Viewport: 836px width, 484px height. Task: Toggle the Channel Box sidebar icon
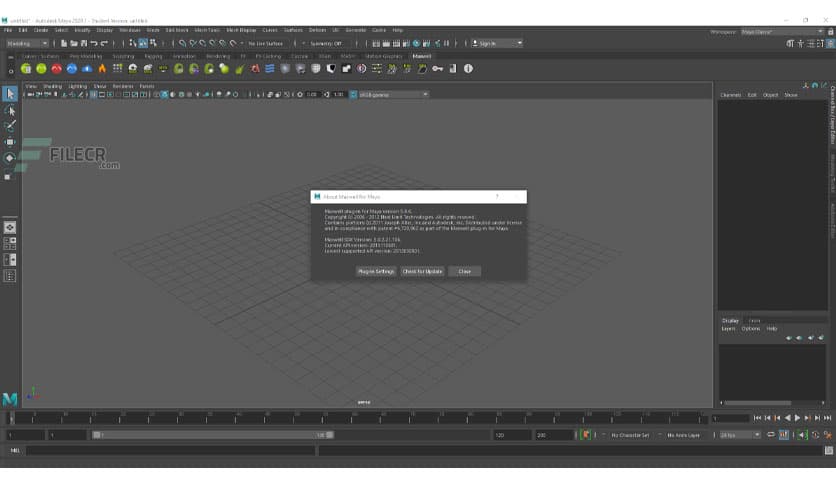click(x=831, y=44)
